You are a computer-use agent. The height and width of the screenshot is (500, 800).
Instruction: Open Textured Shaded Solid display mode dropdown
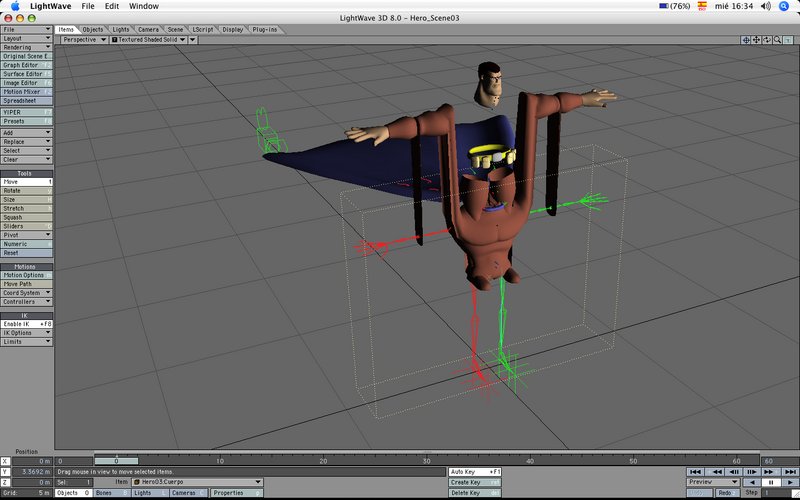point(148,40)
